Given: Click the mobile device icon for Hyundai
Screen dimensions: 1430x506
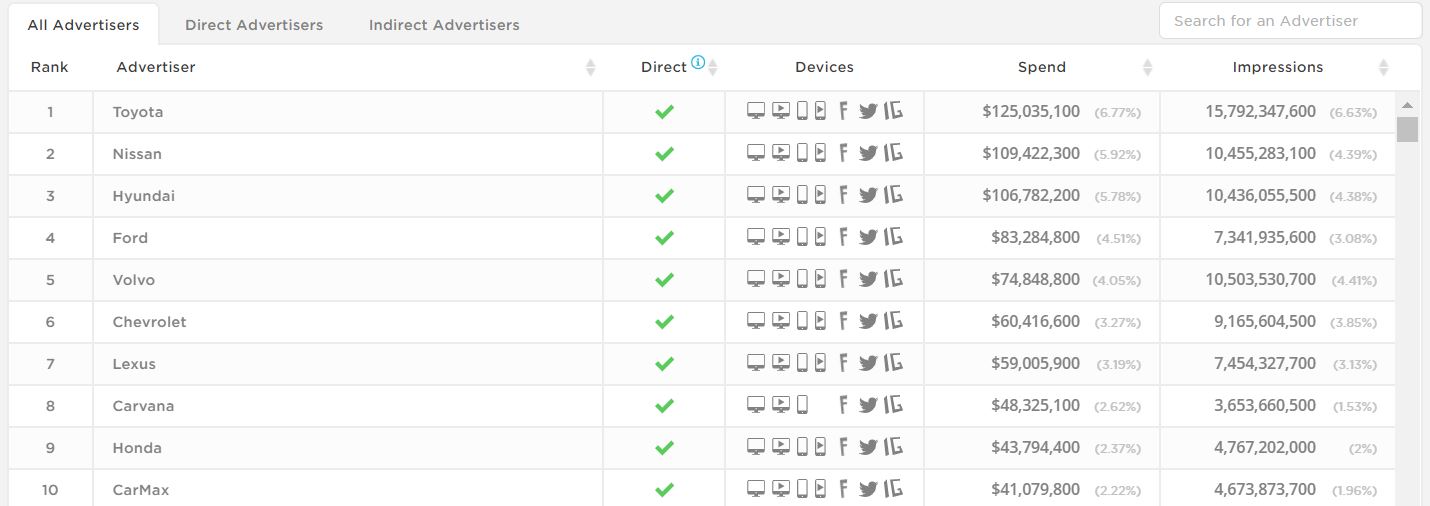Looking at the screenshot, I should click(x=802, y=195).
